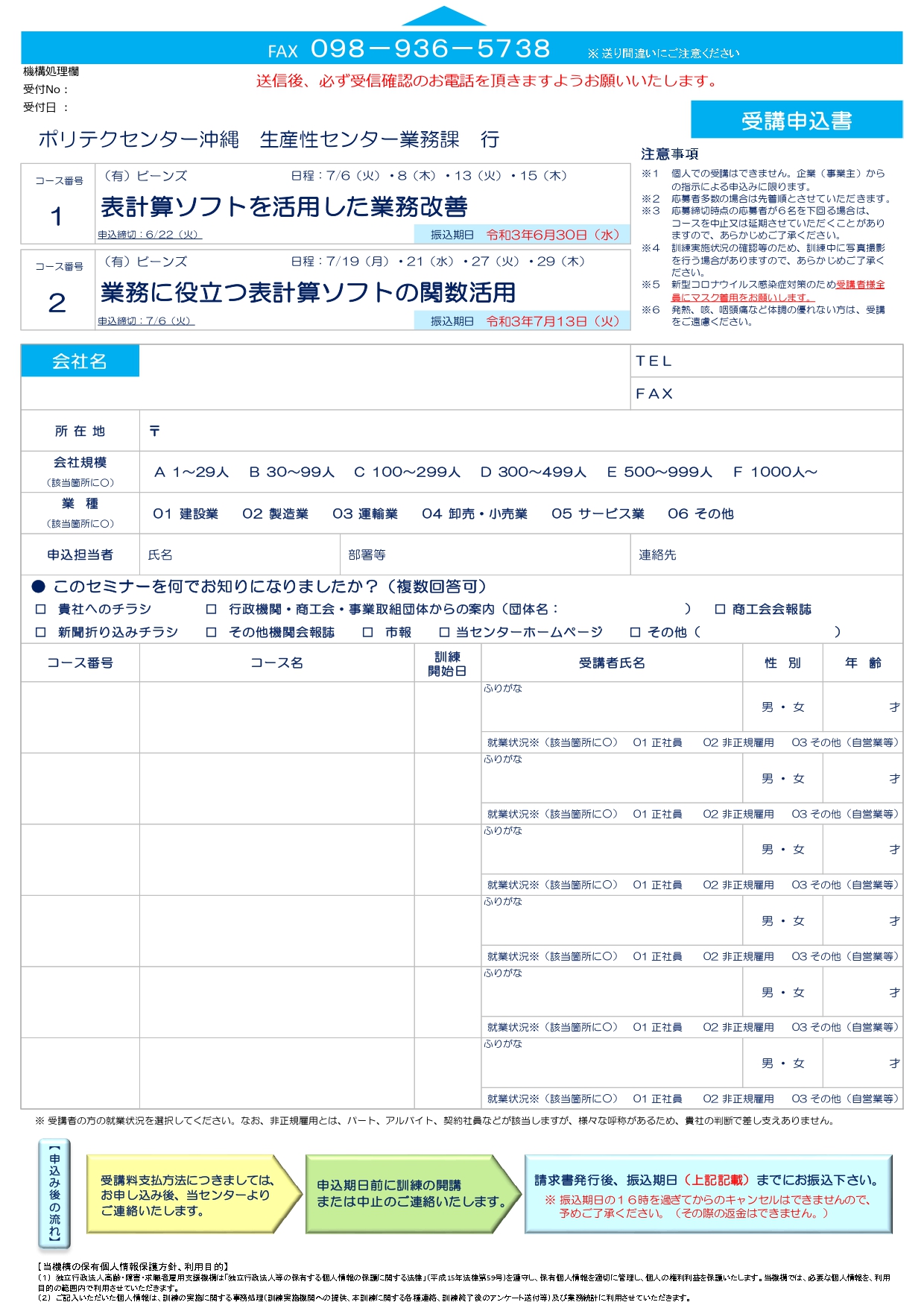Click the course 2 title 業務に役立つ表計算ソフトの関数活用

click(x=308, y=293)
